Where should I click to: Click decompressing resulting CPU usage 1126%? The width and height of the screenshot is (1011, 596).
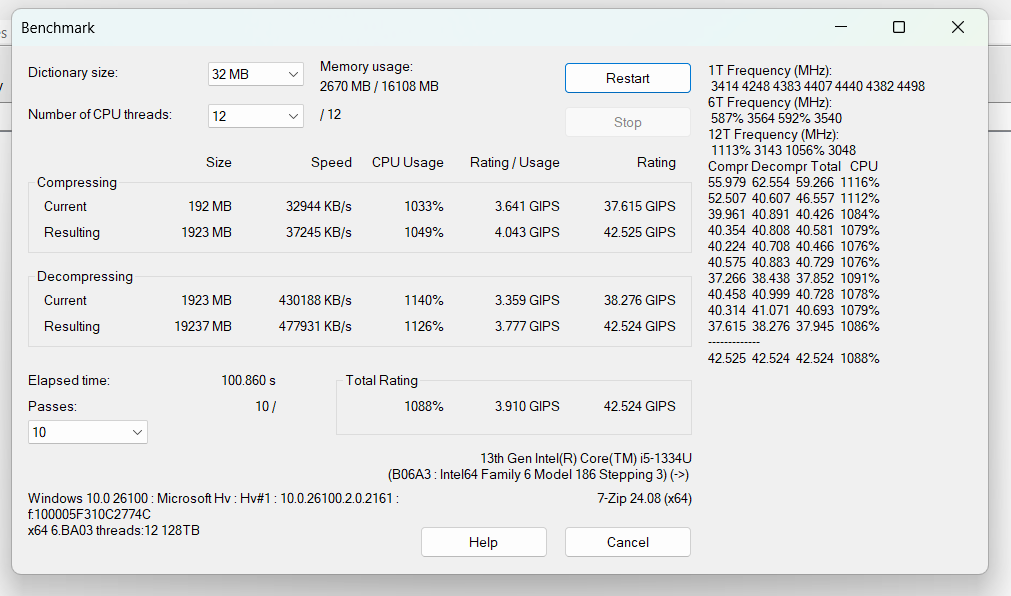tap(424, 326)
